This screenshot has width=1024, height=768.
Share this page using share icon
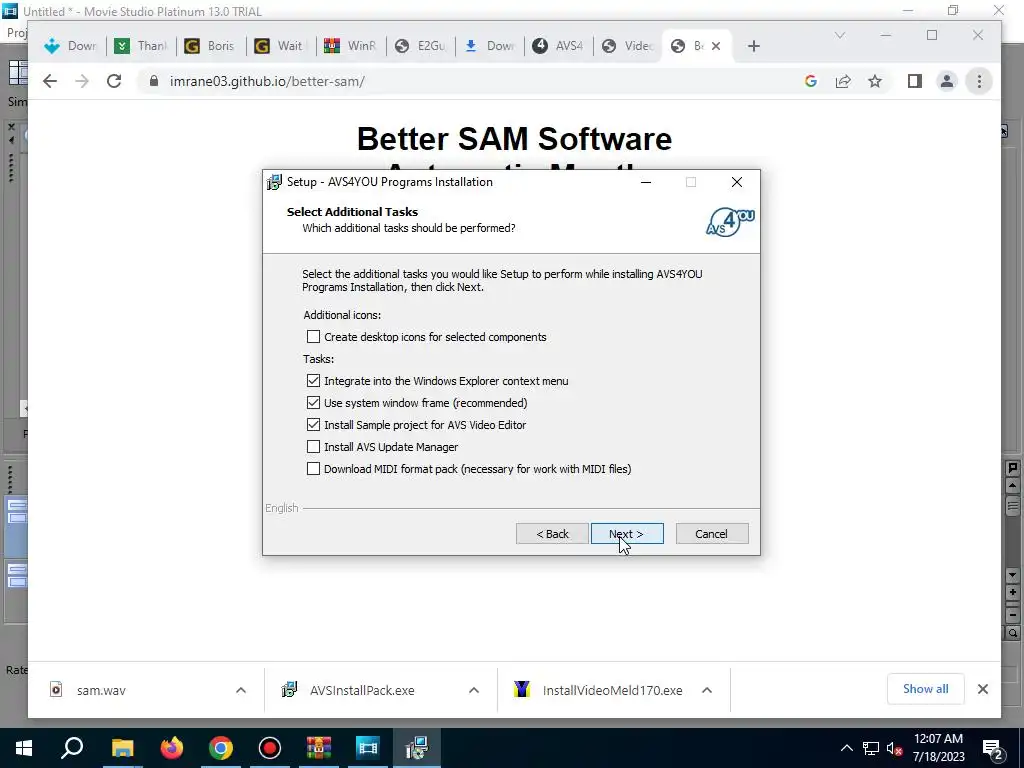pos(843,81)
